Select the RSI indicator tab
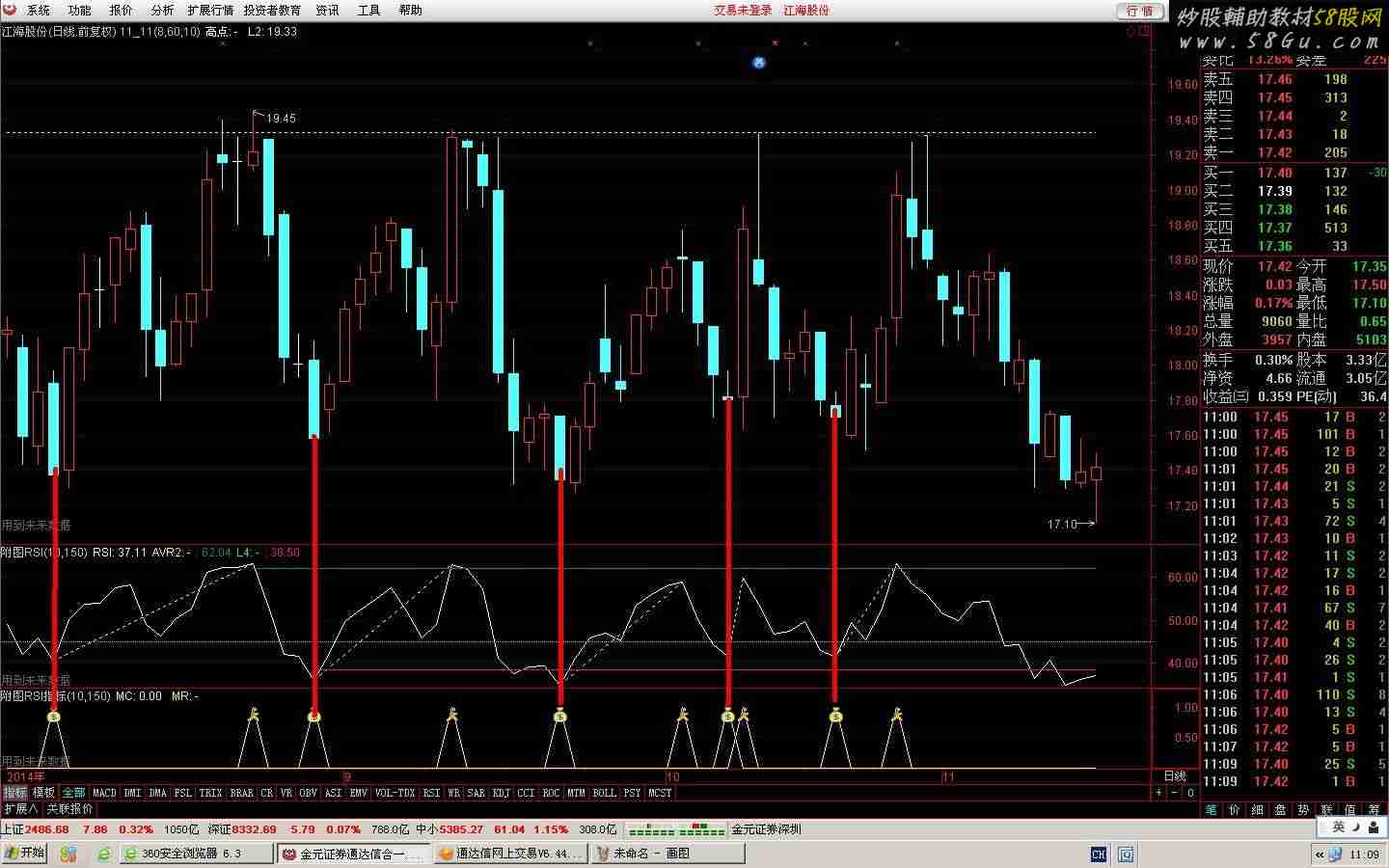The image size is (1389, 868). pos(431,793)
